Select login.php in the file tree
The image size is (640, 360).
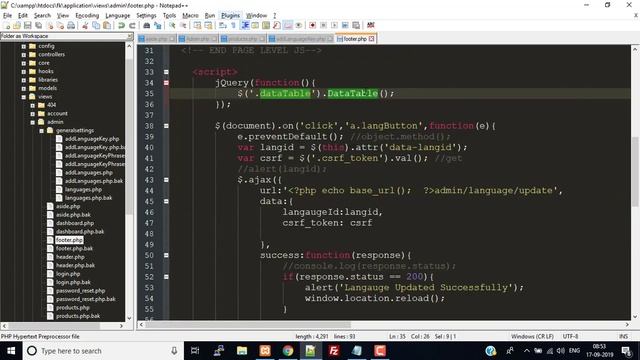(x=68, y=274)
